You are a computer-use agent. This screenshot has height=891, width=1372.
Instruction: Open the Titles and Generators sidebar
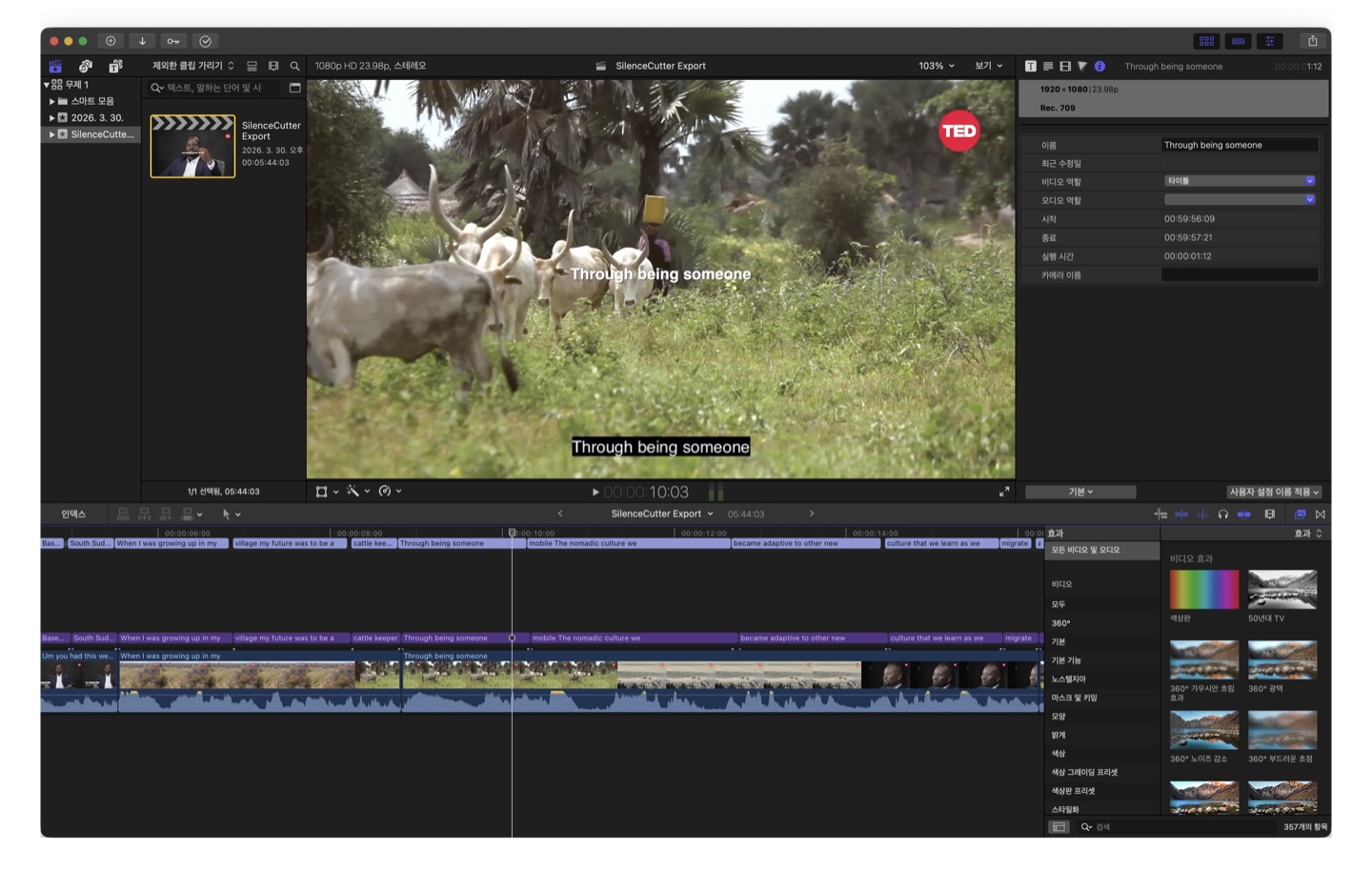pyautogui.click(x=115, y=67)
